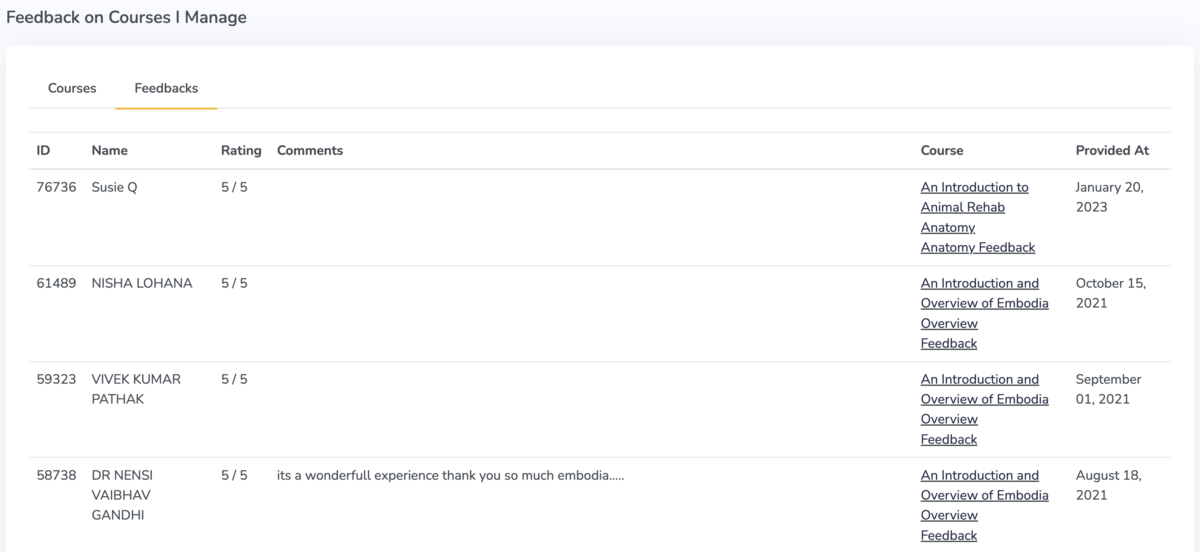Click the Course column header
Viewport: 1200px width, 552px height.
click(941, 150)
